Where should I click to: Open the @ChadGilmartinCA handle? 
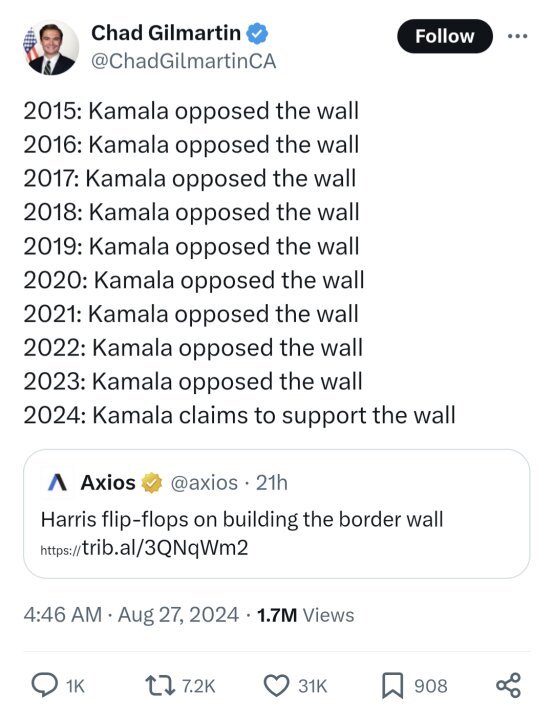point(183,61)
